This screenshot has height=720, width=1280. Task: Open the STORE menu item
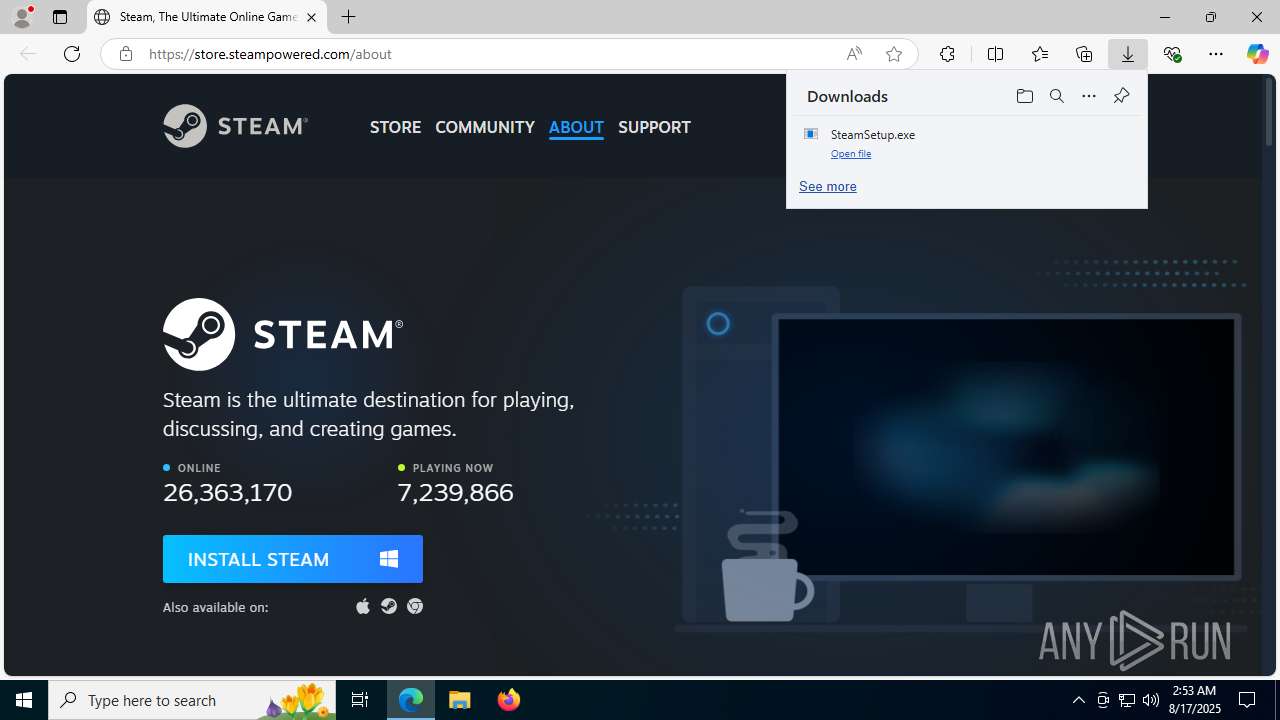click(396, 127)
